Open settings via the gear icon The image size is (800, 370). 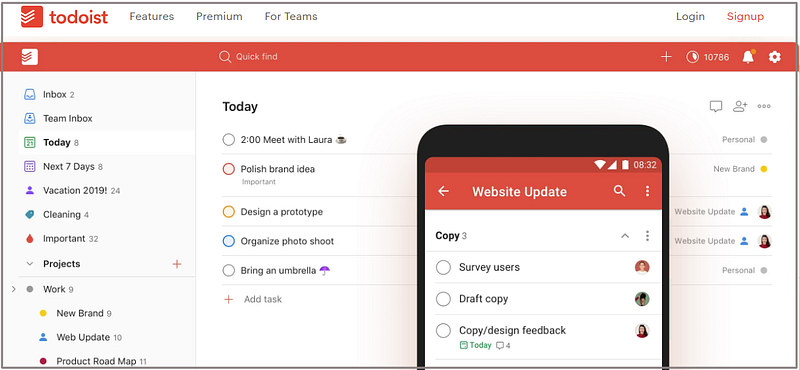(x=774, y=57)
